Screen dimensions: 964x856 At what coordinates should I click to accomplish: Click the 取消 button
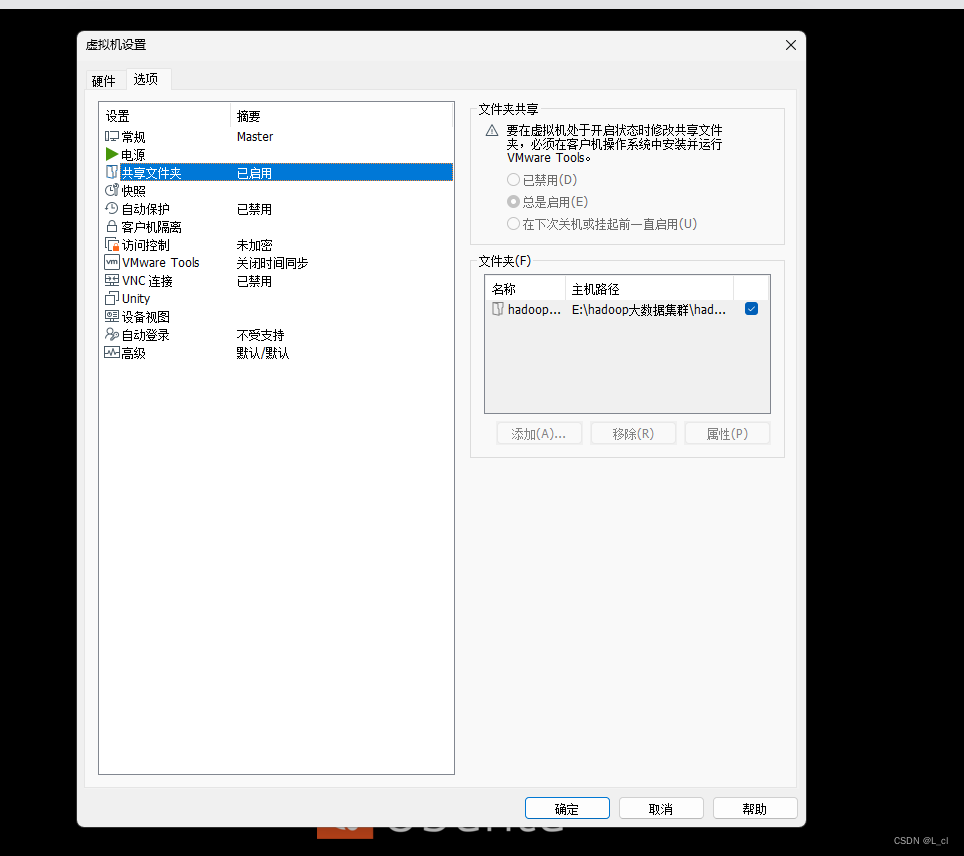point(661,809)
